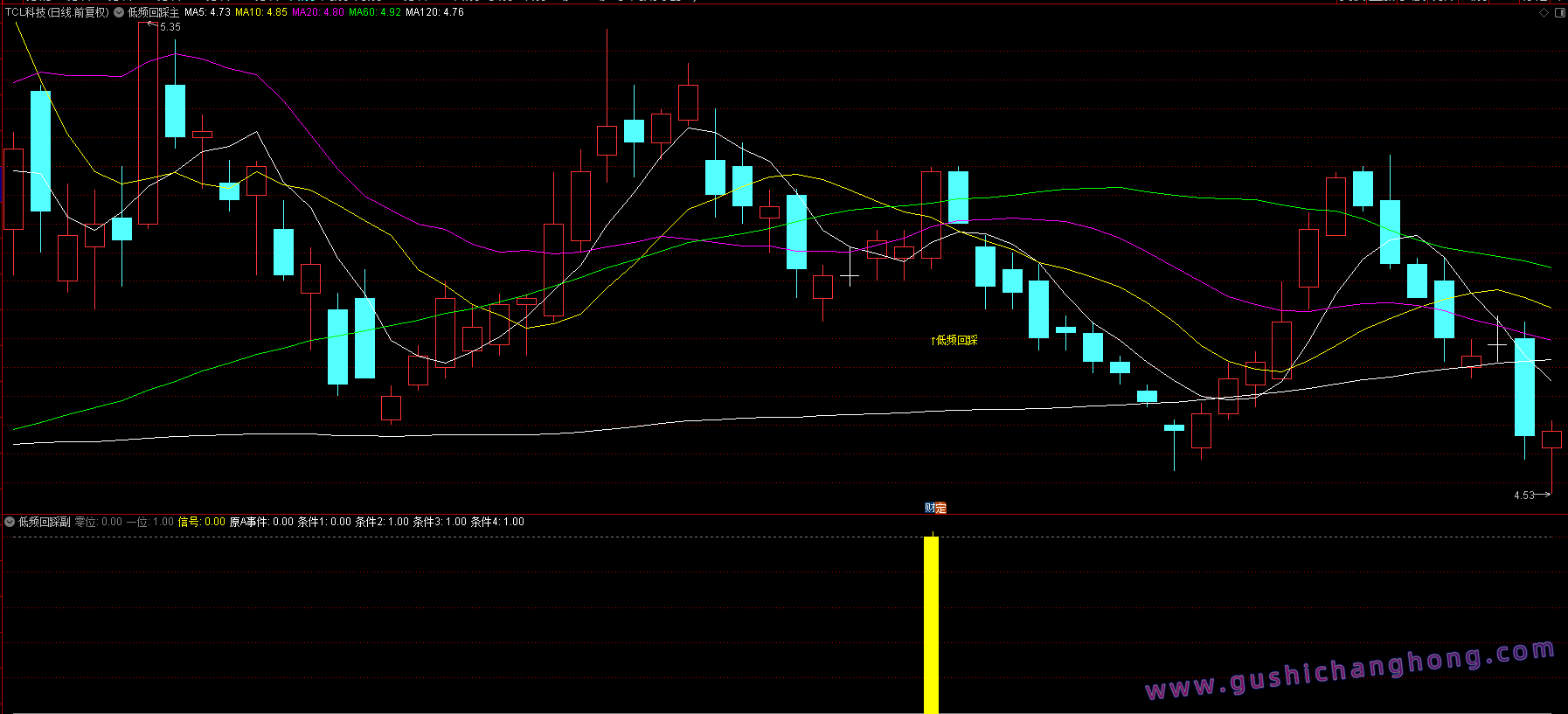Expand the 低频回踩主 indicator dropdown arrow
The image size is (1568, 714).
pos(119,12)
